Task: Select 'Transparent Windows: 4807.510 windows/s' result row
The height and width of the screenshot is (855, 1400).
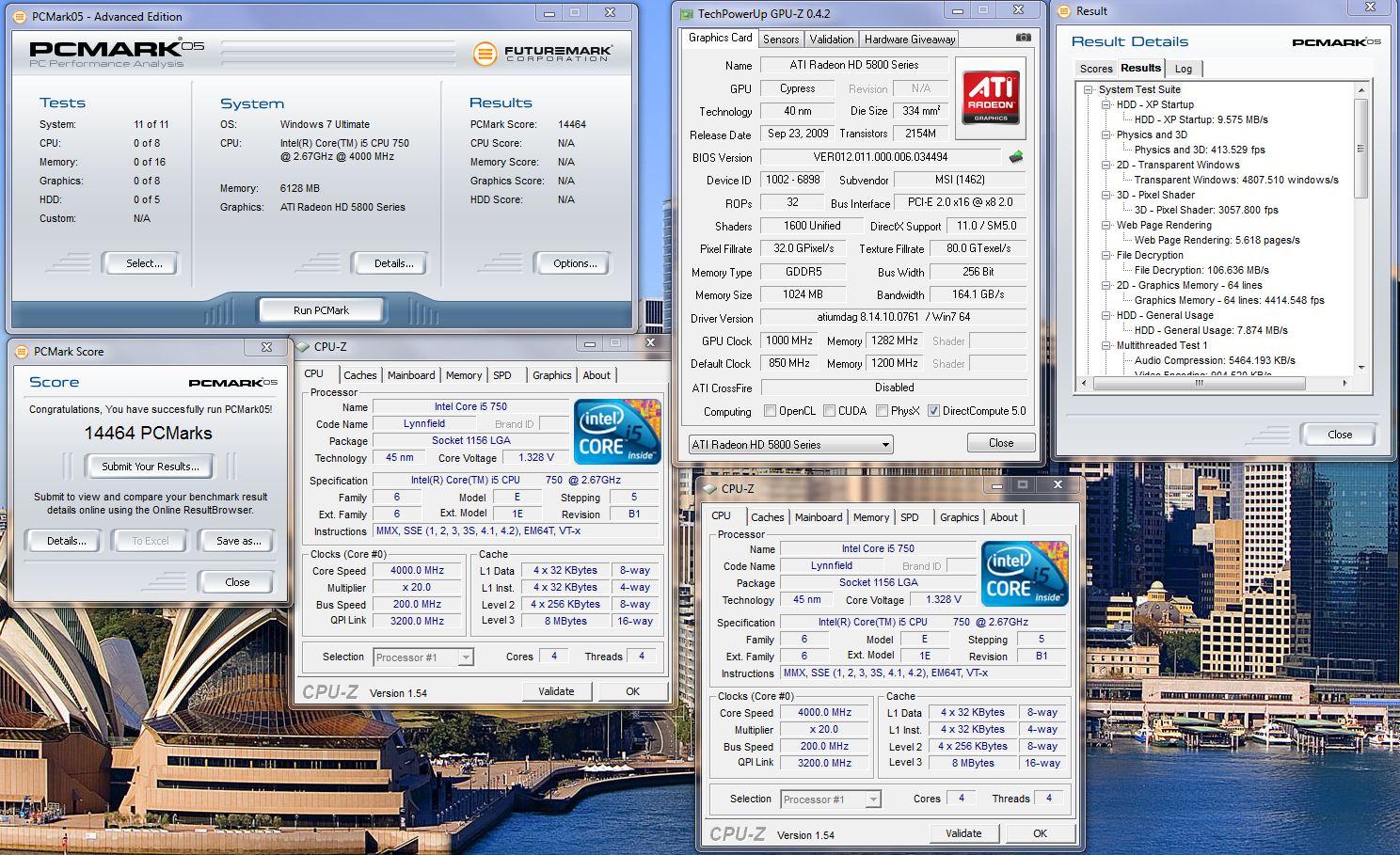Action: (1236, 180)
